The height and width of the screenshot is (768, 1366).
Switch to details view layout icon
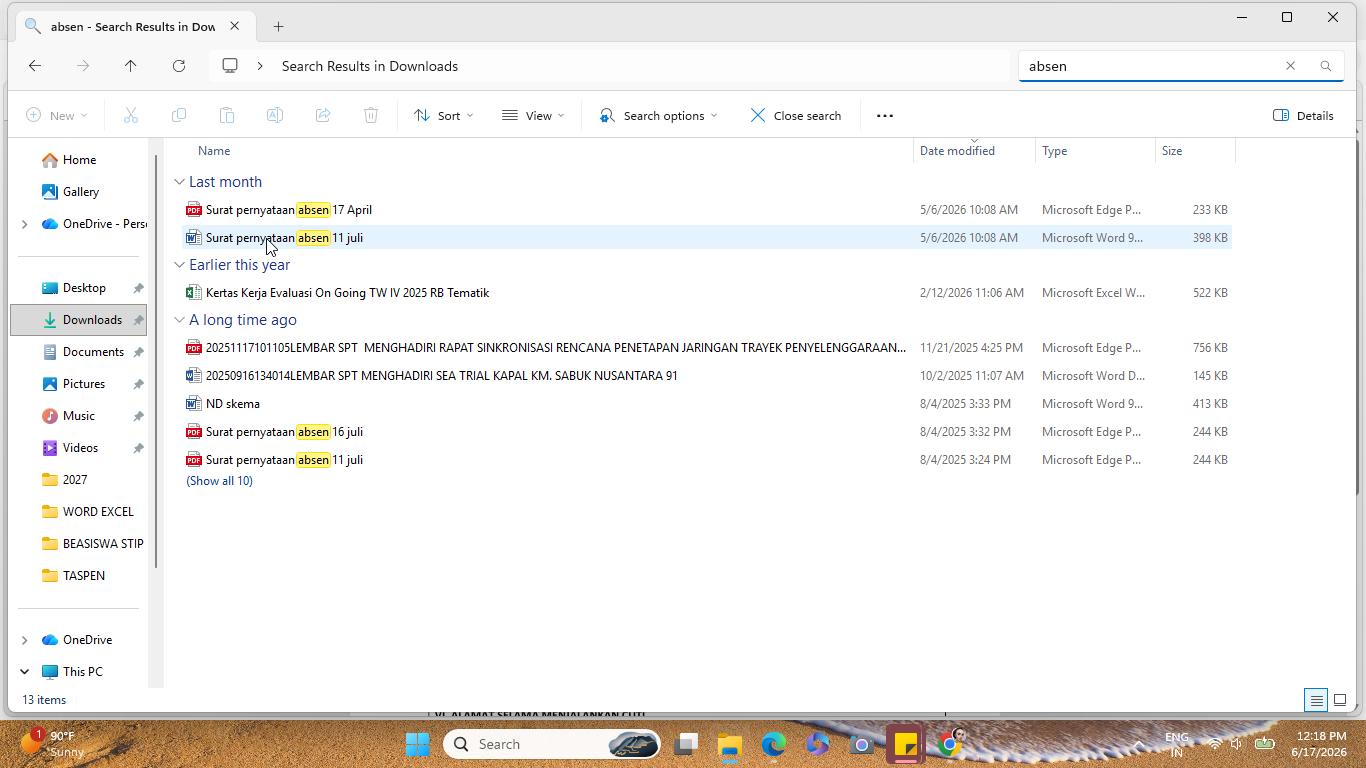coord(1316,700)
